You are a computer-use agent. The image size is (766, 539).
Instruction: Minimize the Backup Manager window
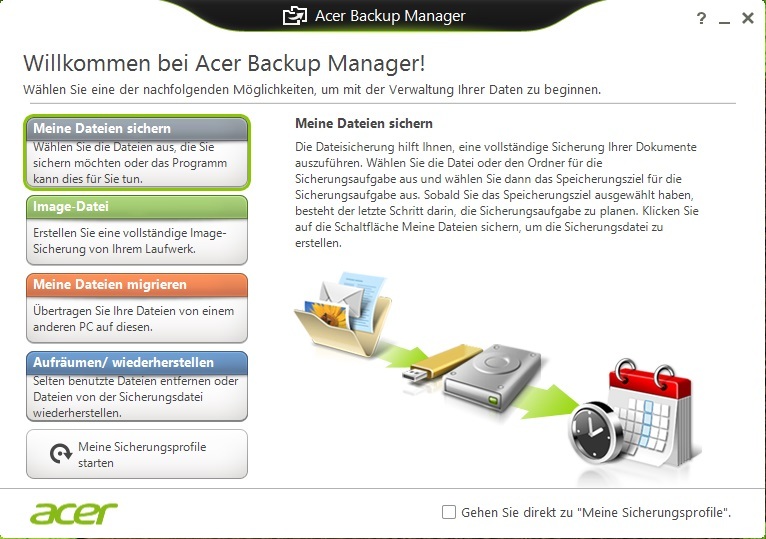tap(724, 20)
